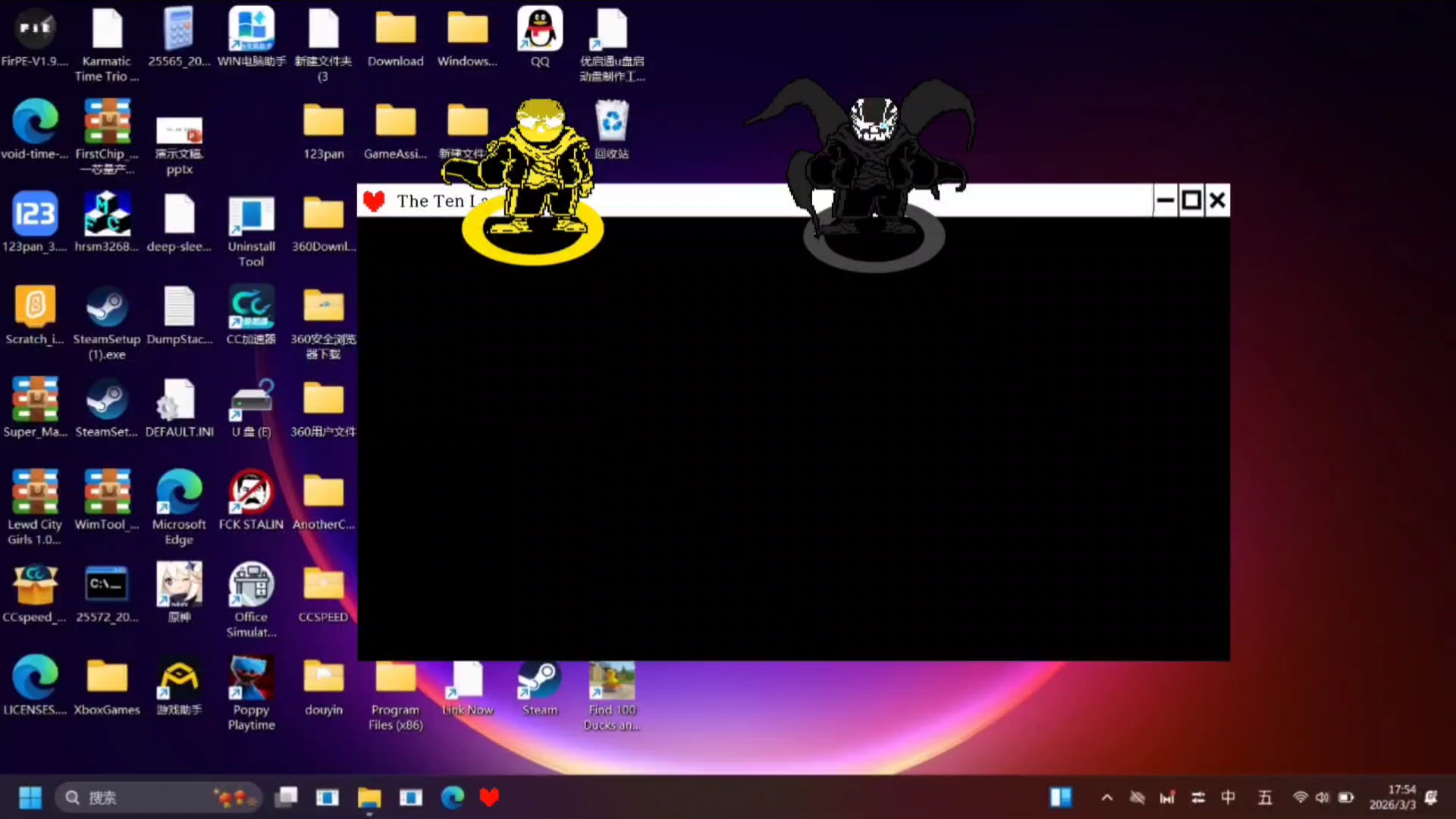Image resolution: width=1456 pixels, height=819 pixels.
Task: Open the QQ penguin shortcut
Action: click(x=540, y=29)
